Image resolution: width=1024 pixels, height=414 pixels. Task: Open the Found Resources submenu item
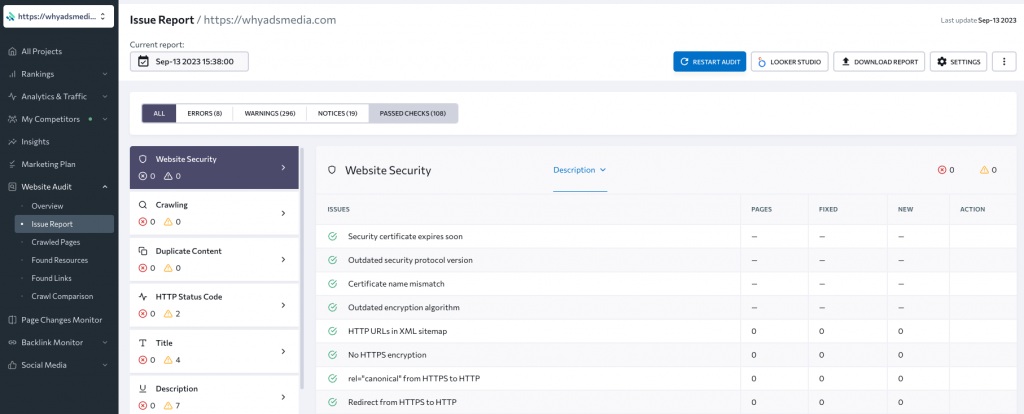(x=59, y=260)
